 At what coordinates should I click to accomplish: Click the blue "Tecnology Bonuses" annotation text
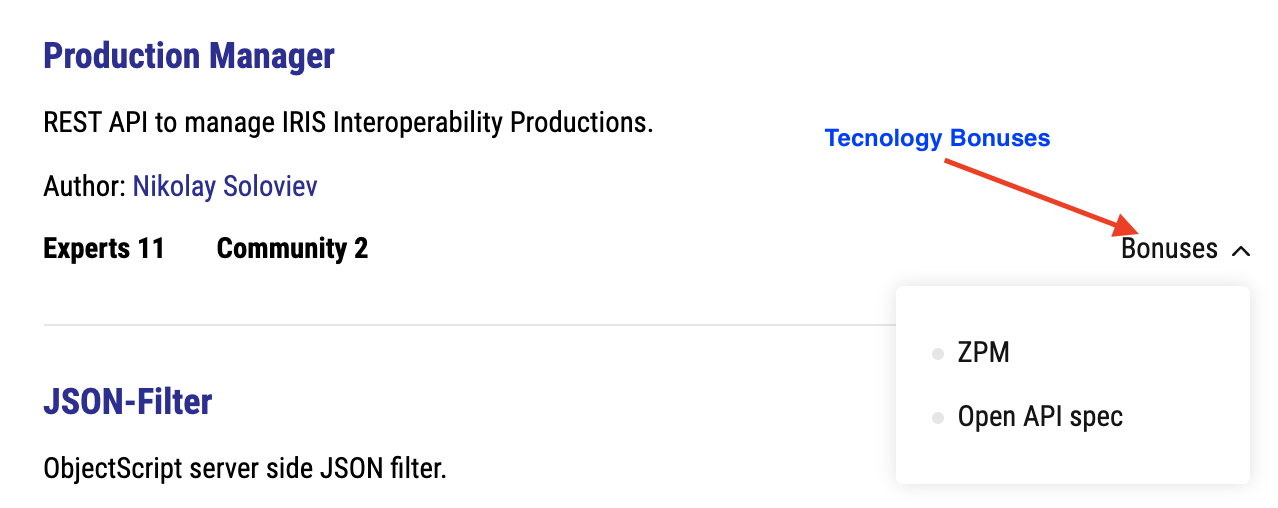pos(937,139)
